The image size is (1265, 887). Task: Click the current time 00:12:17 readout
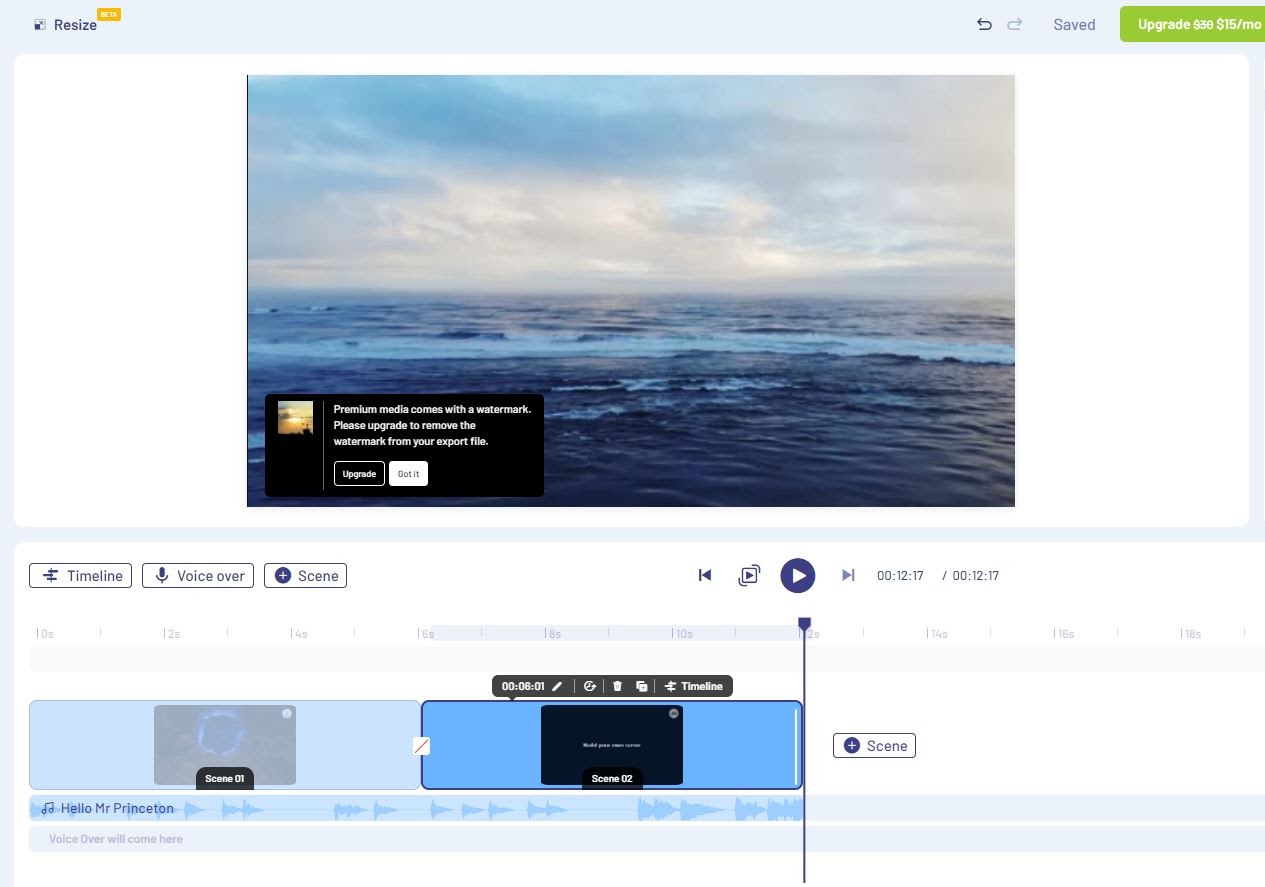(x=900, y=575)
